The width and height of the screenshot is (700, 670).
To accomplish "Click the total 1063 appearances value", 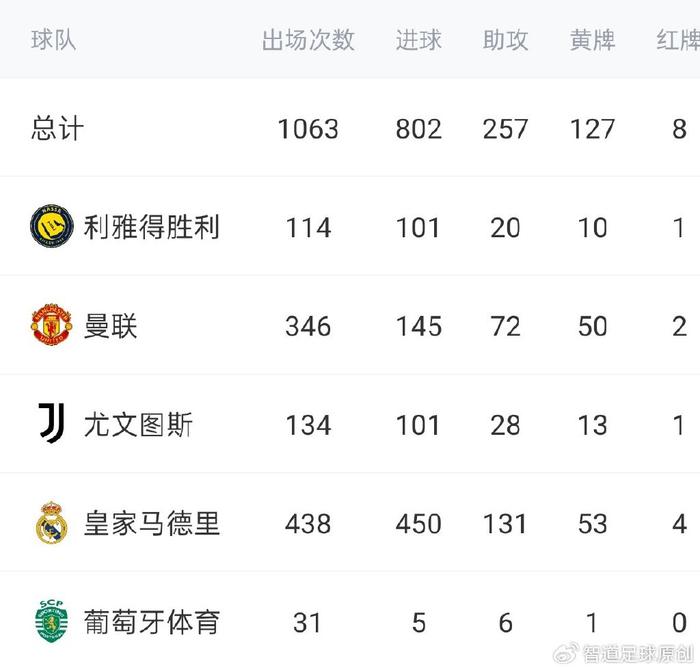I will [x=308, y=129].
